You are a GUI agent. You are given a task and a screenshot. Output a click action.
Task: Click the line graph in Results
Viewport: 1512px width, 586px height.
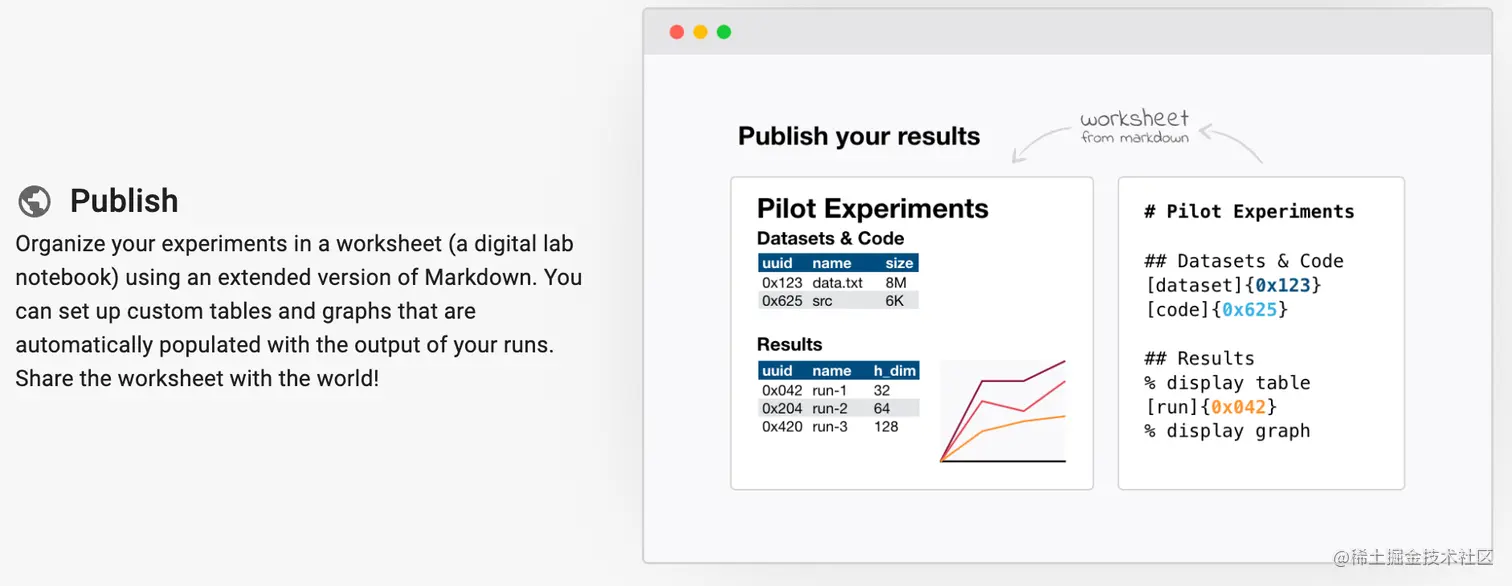click(x=1002, y=411)
